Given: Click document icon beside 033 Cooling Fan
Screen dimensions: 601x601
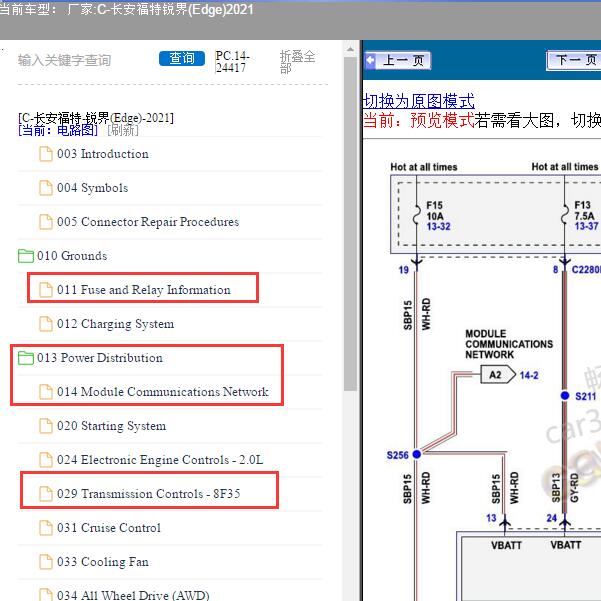Looking at the screenshot, I should (46, 562).
